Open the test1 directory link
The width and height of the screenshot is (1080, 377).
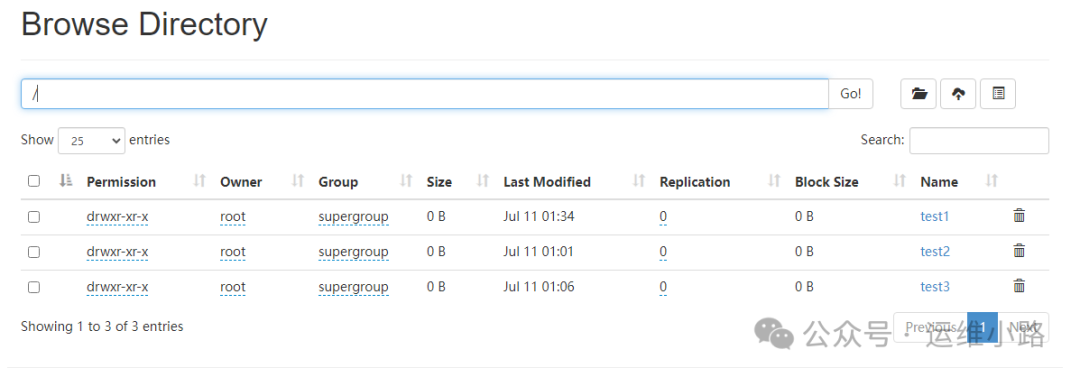pyautogui.click(x=935, y=216)
